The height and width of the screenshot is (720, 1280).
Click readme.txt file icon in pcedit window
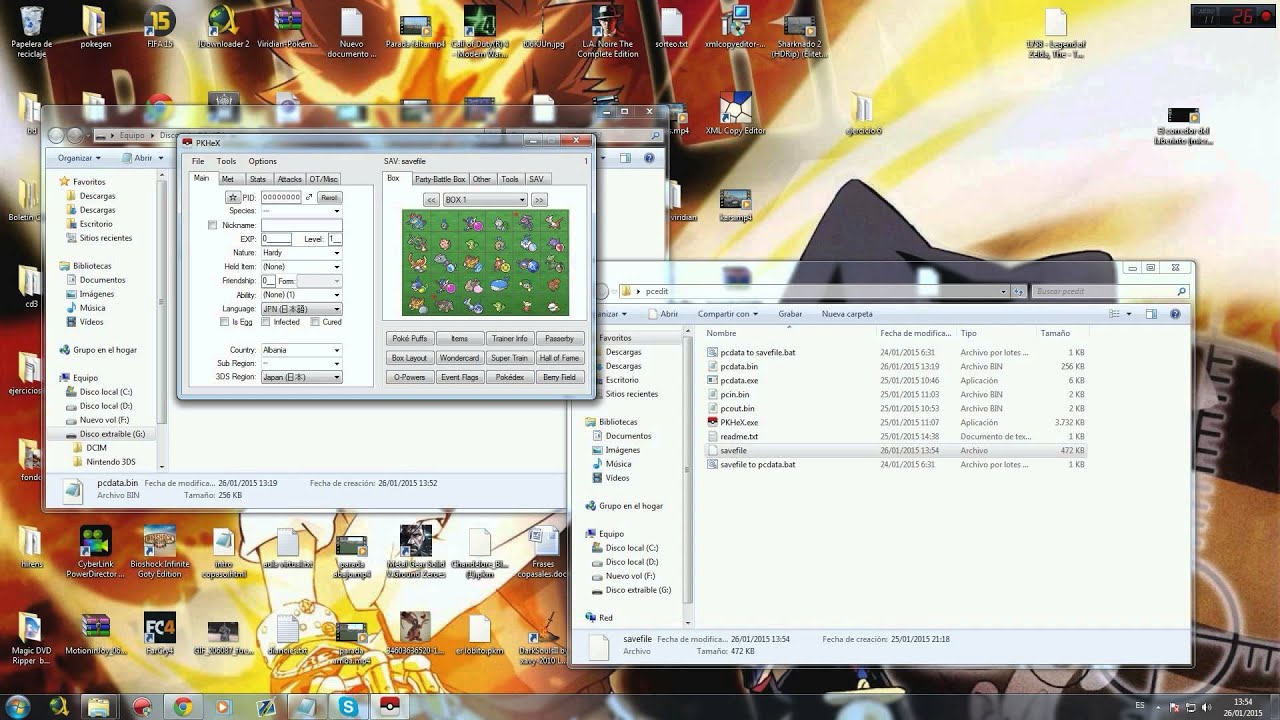pyautogui.click(x=712, y=436)
